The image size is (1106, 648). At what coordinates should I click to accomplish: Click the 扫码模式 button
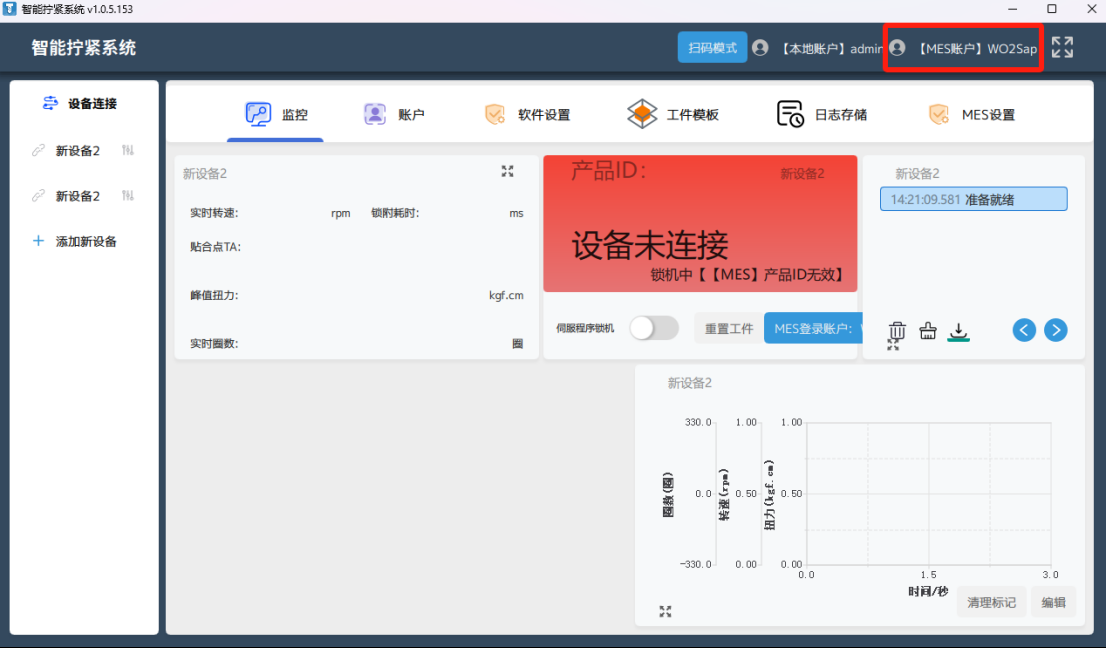tap(712, 47)
